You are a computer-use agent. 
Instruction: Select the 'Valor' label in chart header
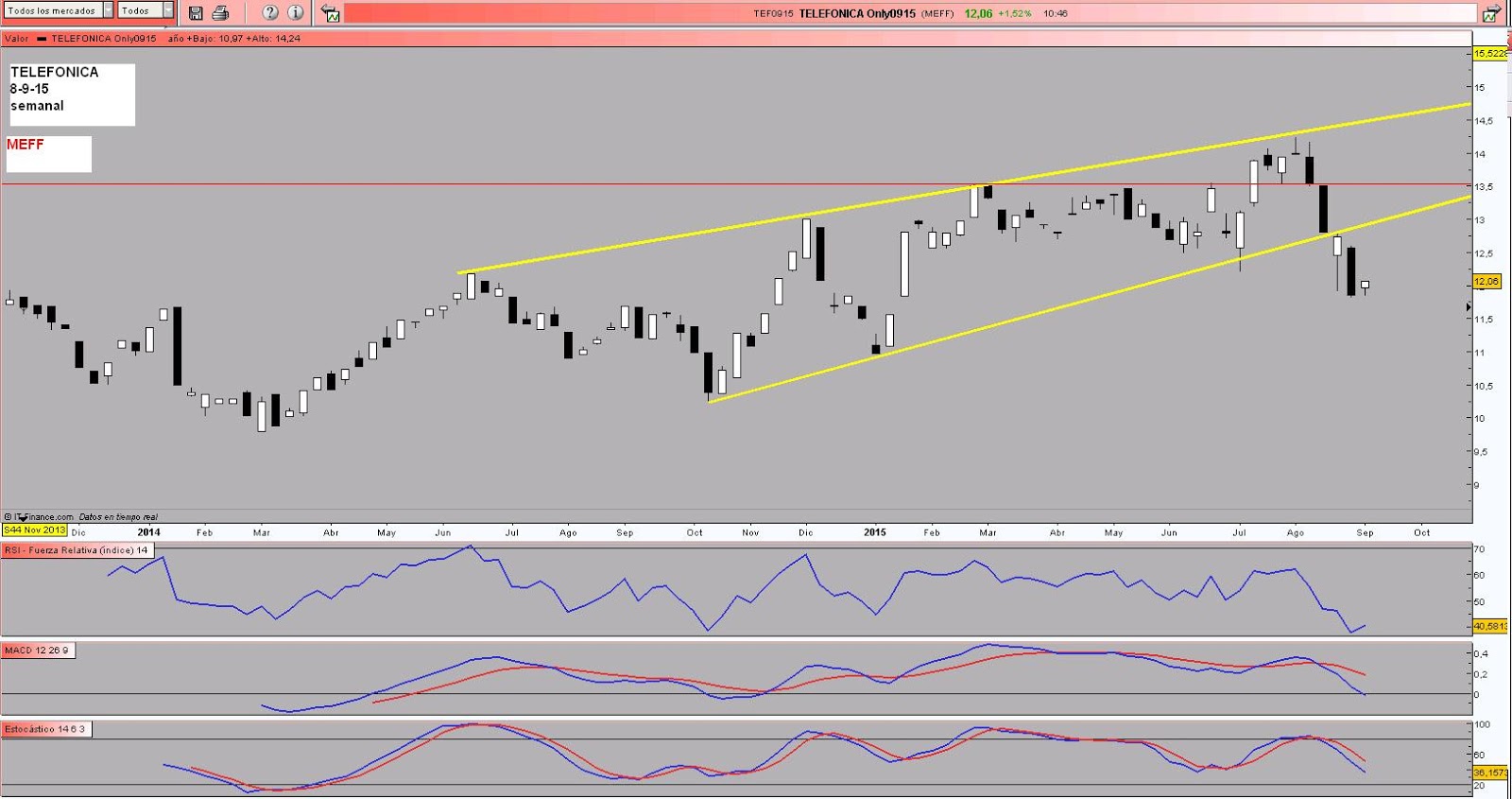click(x=16, y=39)
